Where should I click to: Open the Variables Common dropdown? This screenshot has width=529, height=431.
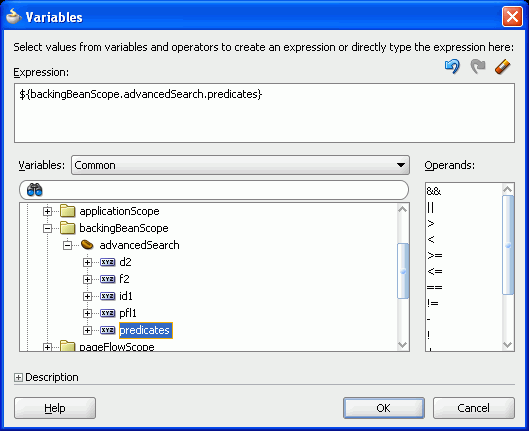[240, 165]
